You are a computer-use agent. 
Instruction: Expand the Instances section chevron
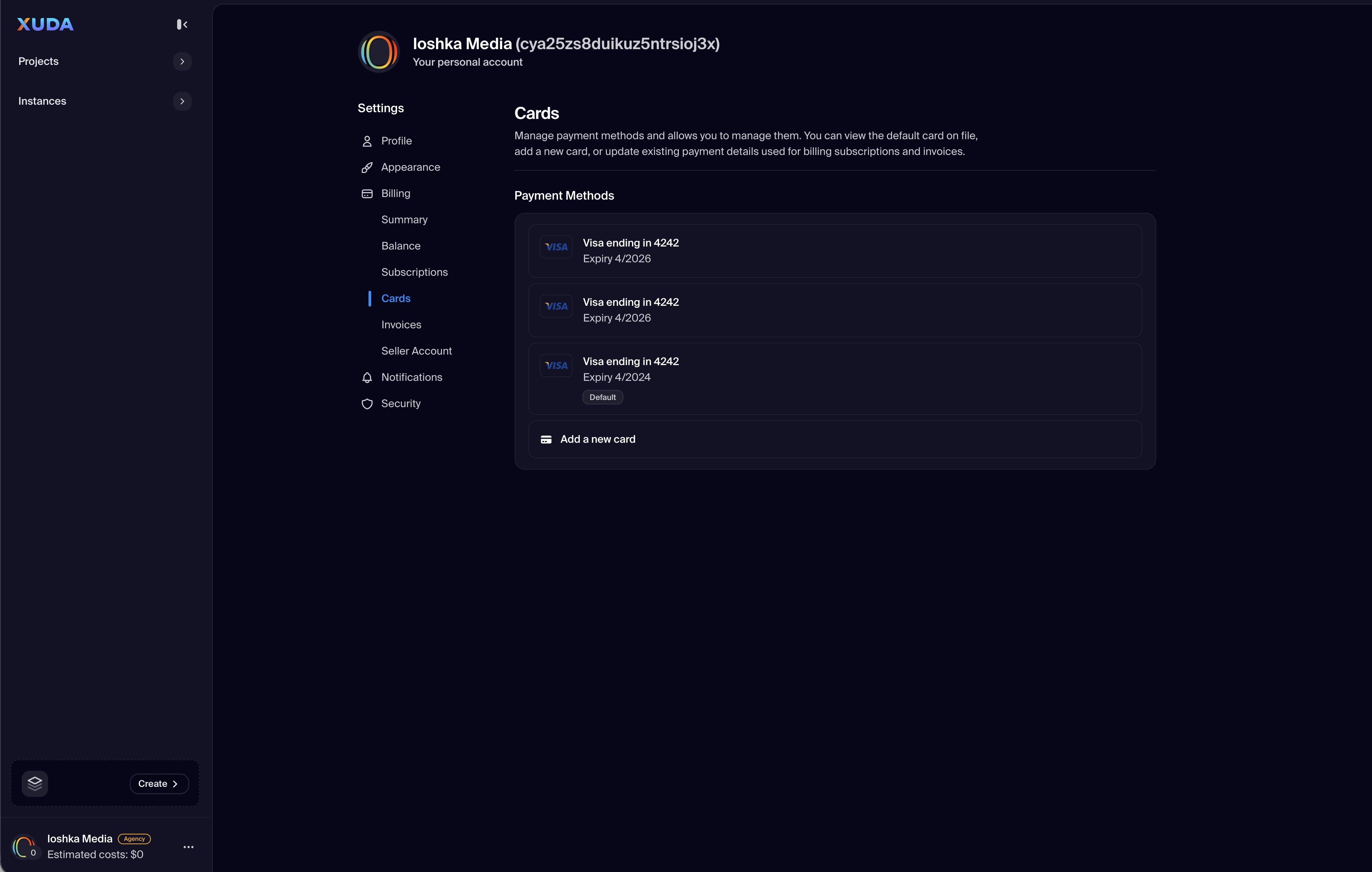(x=182, y=101)
